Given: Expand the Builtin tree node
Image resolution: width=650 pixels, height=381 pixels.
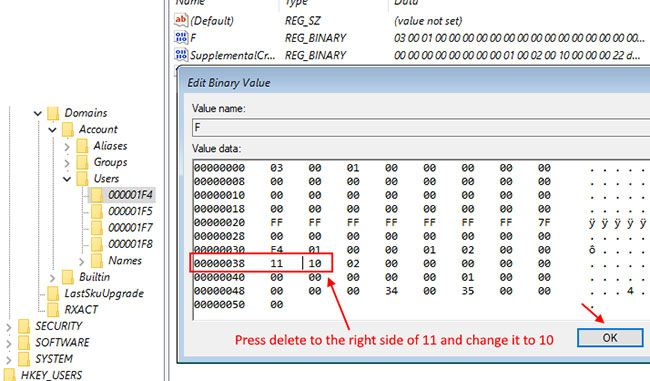Looking at the screenshot, I should [52, 277].
